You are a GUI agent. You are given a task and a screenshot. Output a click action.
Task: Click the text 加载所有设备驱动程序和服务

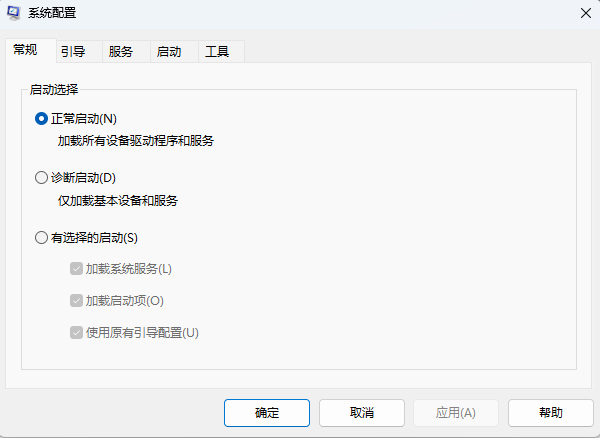click(136, 141)
